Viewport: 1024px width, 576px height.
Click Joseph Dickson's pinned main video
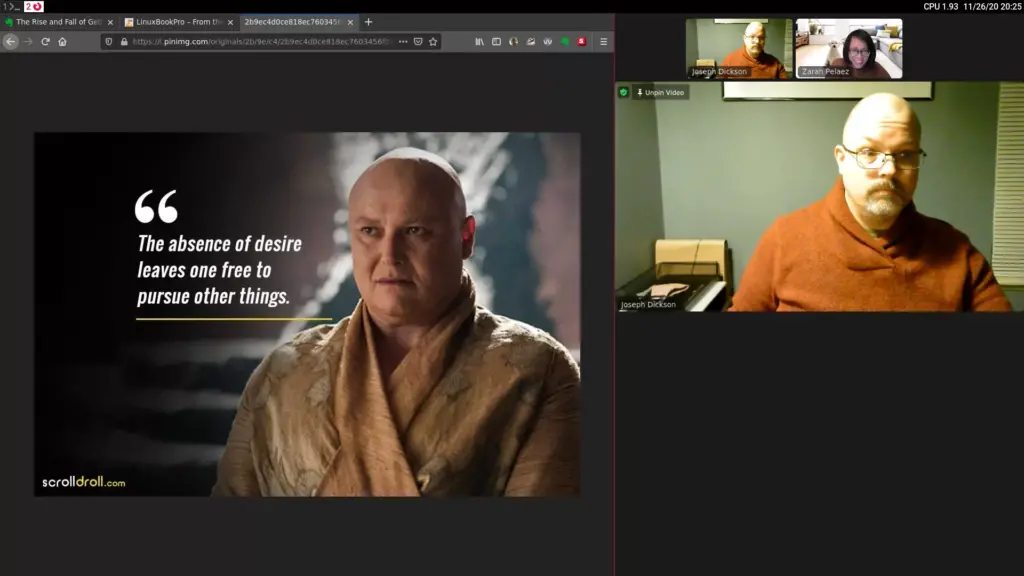point(819,197)
